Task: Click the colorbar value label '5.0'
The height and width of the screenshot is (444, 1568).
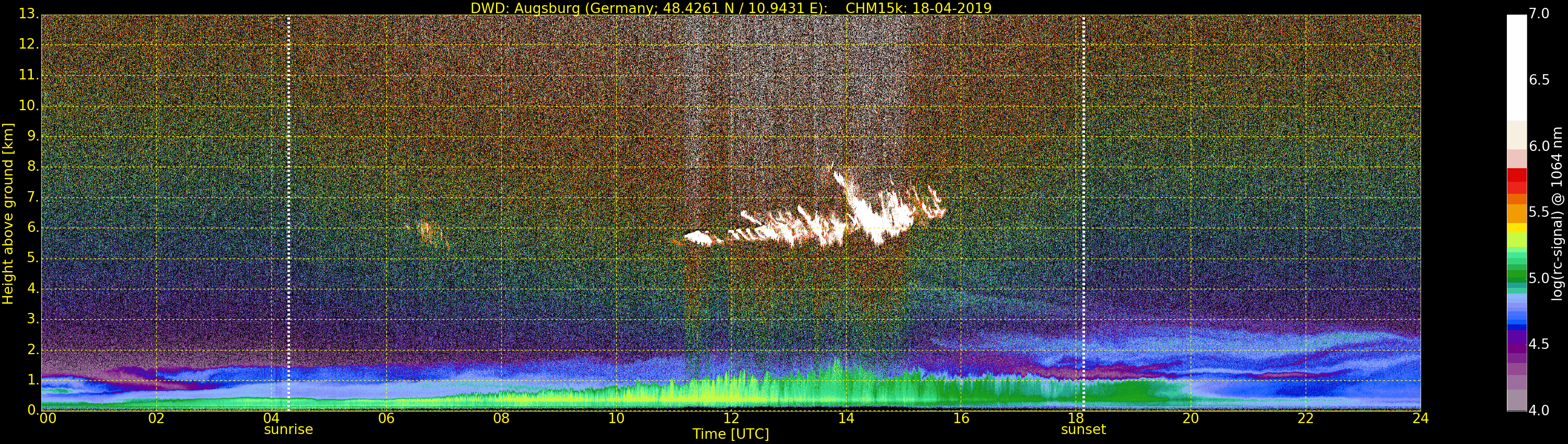Action: point(1539,278)
